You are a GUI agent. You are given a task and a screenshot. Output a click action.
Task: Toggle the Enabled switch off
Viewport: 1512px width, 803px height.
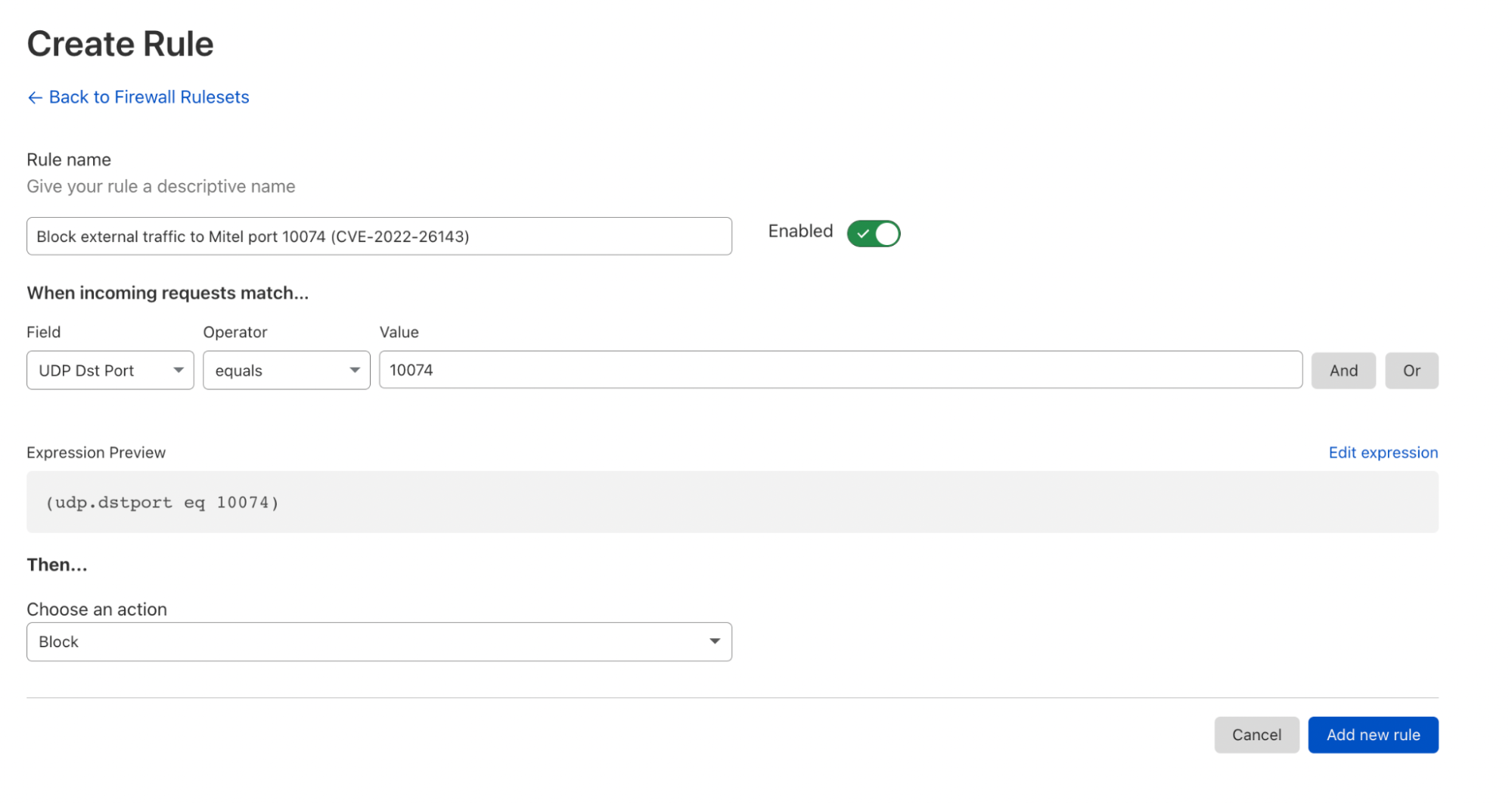(x=873, y=234)
